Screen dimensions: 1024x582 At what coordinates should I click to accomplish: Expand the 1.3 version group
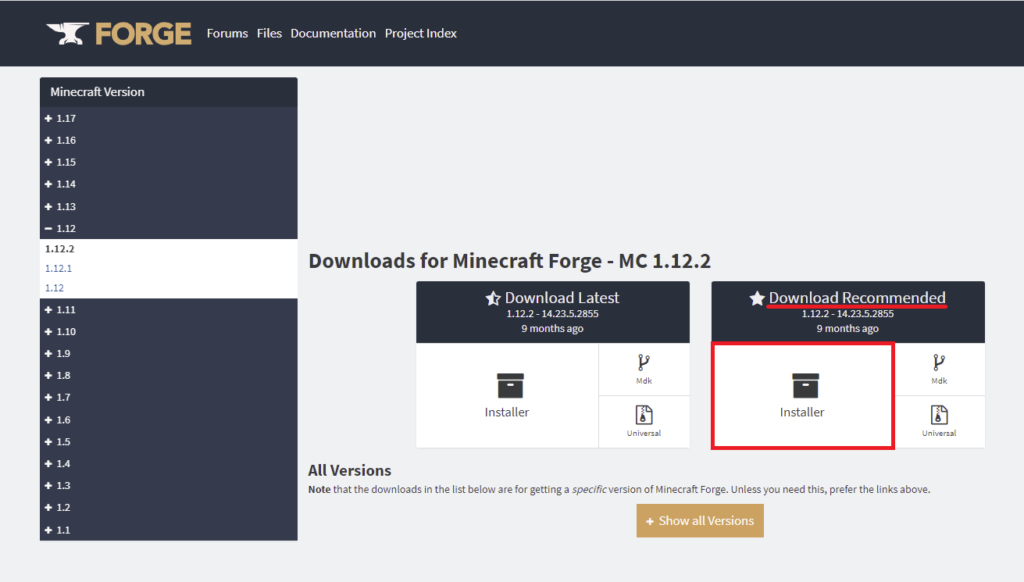pyautogui.click(x=168, y=485)
